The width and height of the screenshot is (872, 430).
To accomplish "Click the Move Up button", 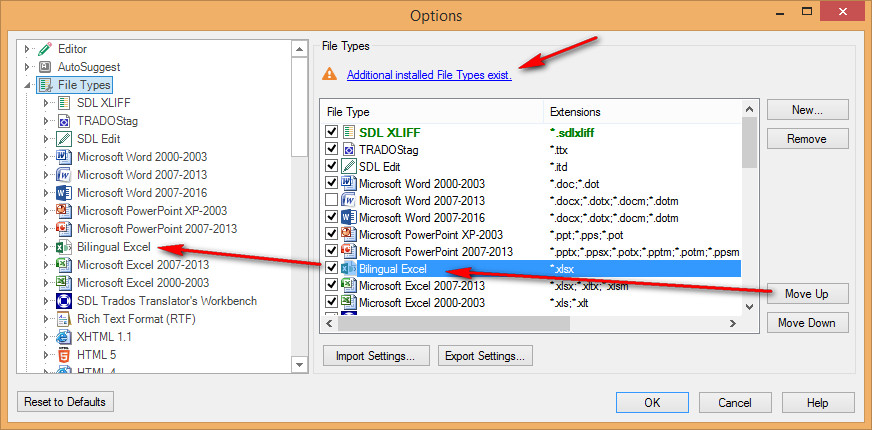I will click(x=807, y=294).
